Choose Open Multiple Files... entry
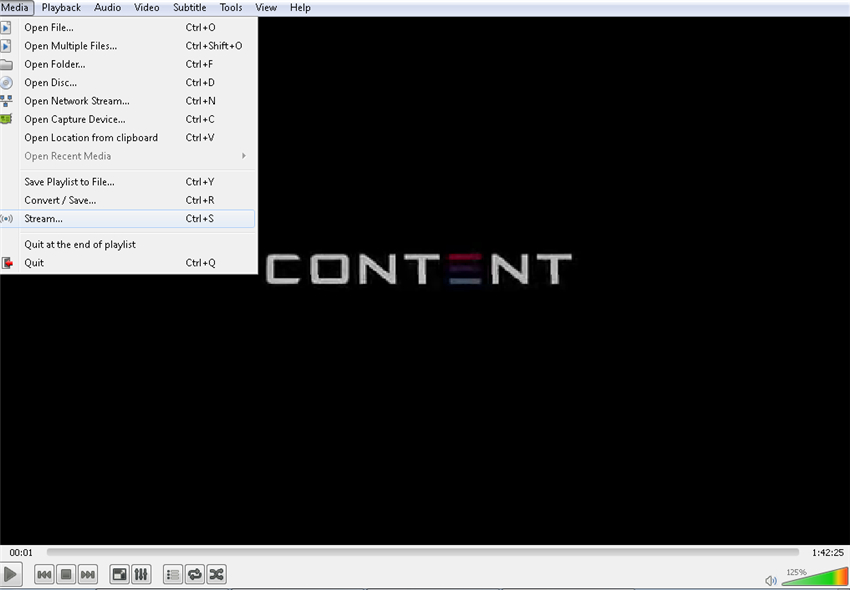This screenshot has height=590, width=850. [128, 46]
